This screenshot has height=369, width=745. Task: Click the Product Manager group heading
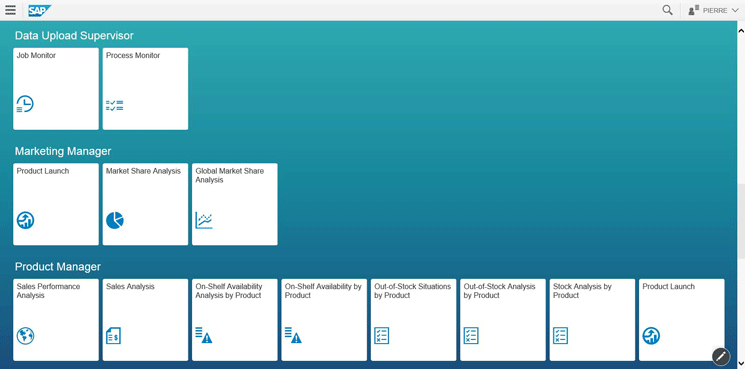57,267
